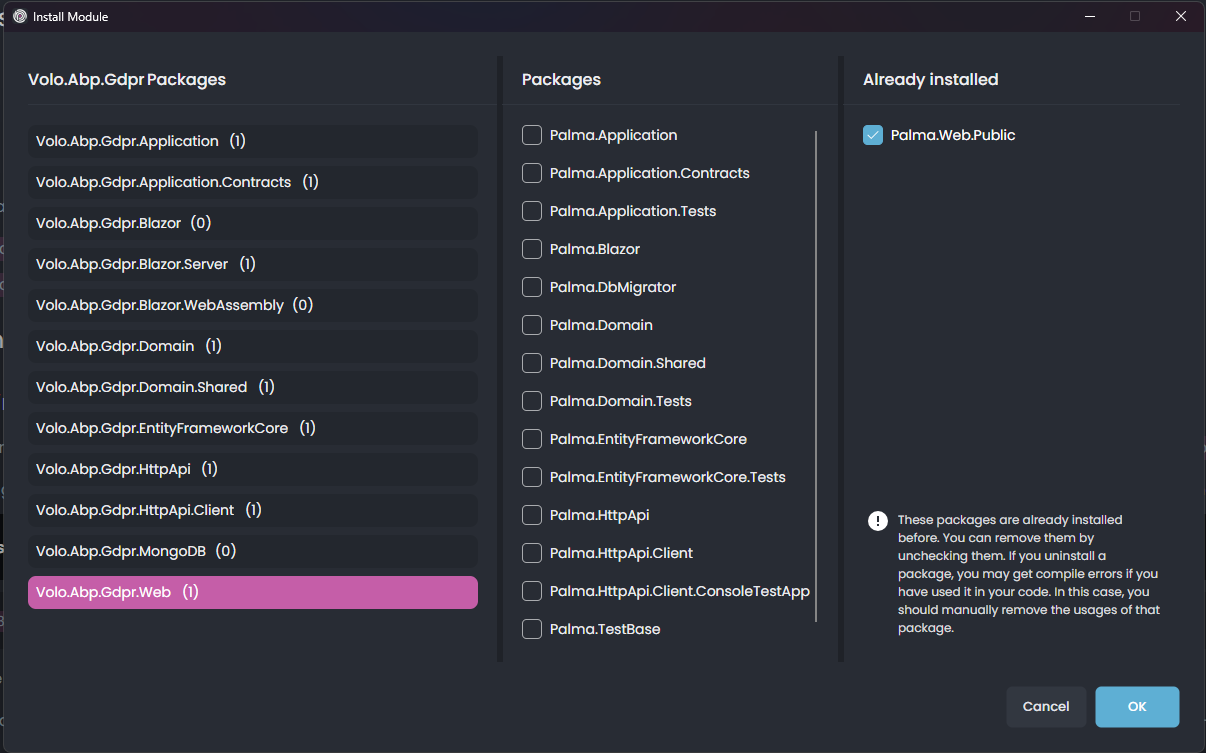Image resolution: width=1206 pixels, height=753 pixels.
Task: Select Volo.Abp.Gdpr.HttpApi.Client in the list
Action: pyautogui.click(x=252, y=510)
